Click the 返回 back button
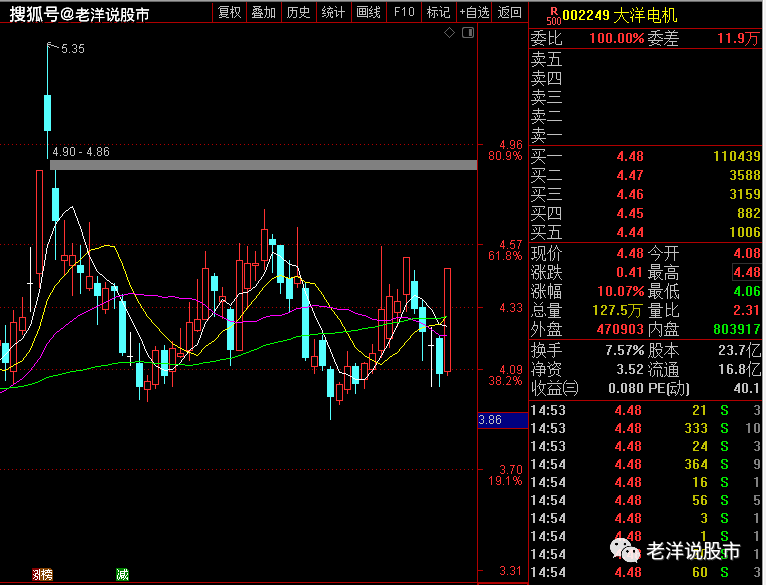The height and width of the screenshot is (585, 766). click(510, 12)
